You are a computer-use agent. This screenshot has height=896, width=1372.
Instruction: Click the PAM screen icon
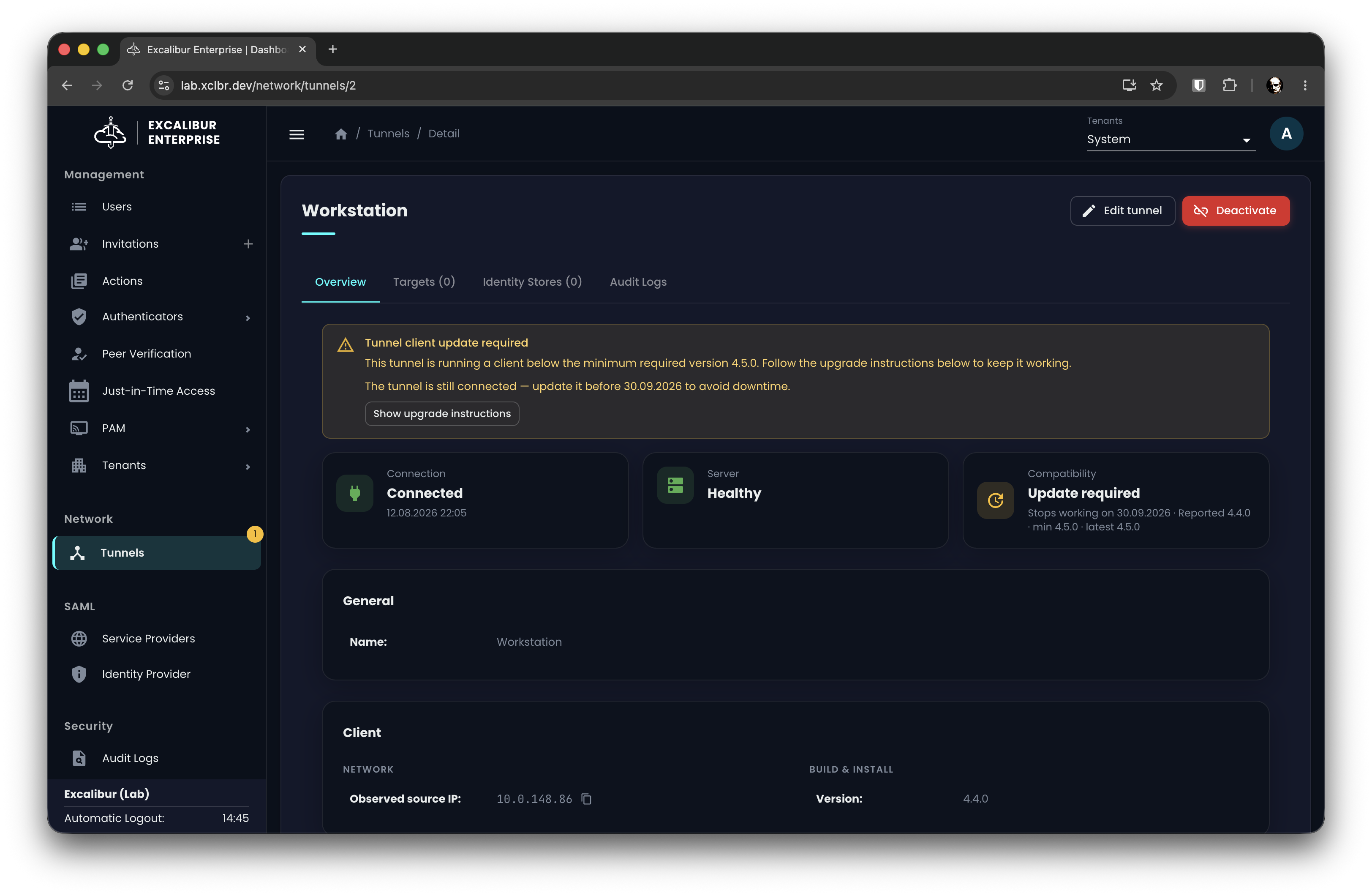79,428
